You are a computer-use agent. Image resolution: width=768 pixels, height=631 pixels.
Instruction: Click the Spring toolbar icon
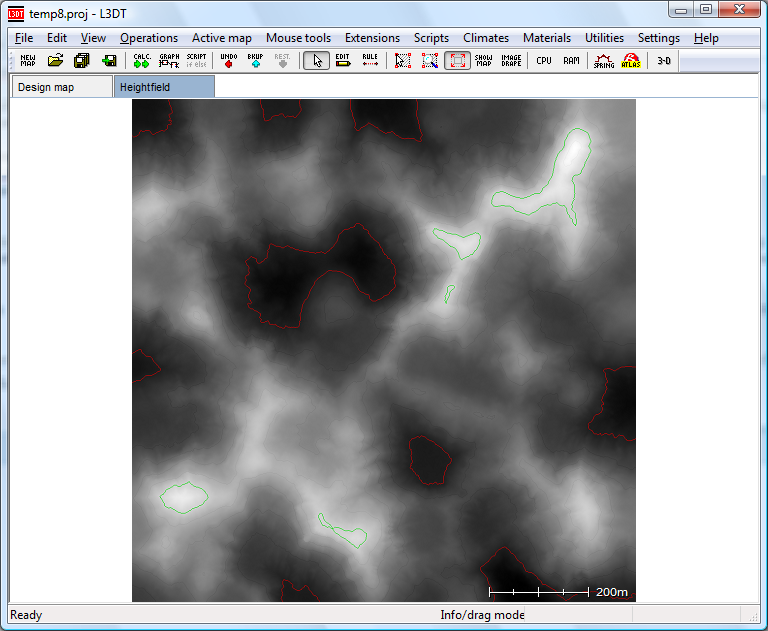click(604, 61)
